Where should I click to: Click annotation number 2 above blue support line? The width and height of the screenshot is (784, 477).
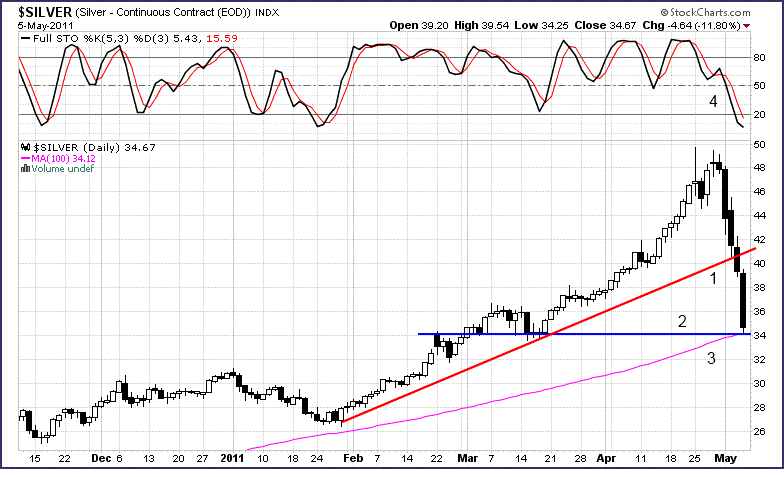[x=682, y=321]
